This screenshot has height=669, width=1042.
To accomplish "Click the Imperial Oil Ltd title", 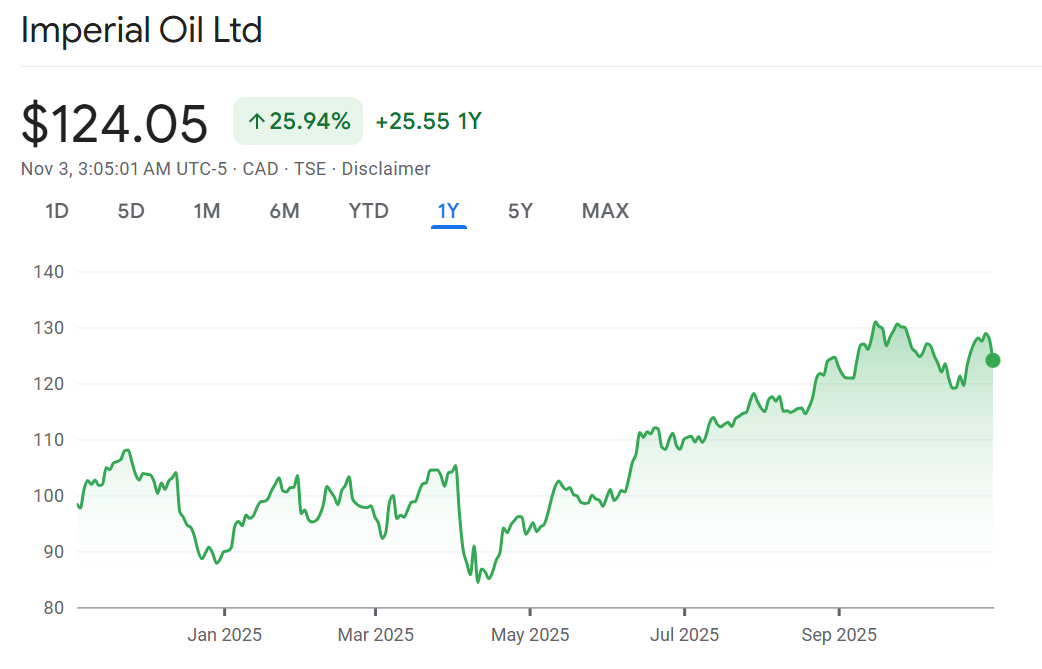I will click(x=141, y=30).
